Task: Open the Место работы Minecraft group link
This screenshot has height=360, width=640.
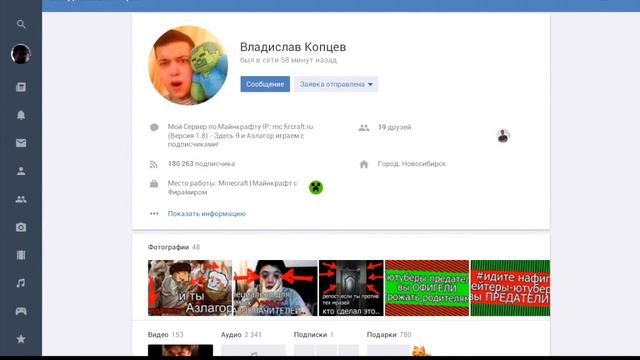Action: click(x=232, y=187)
